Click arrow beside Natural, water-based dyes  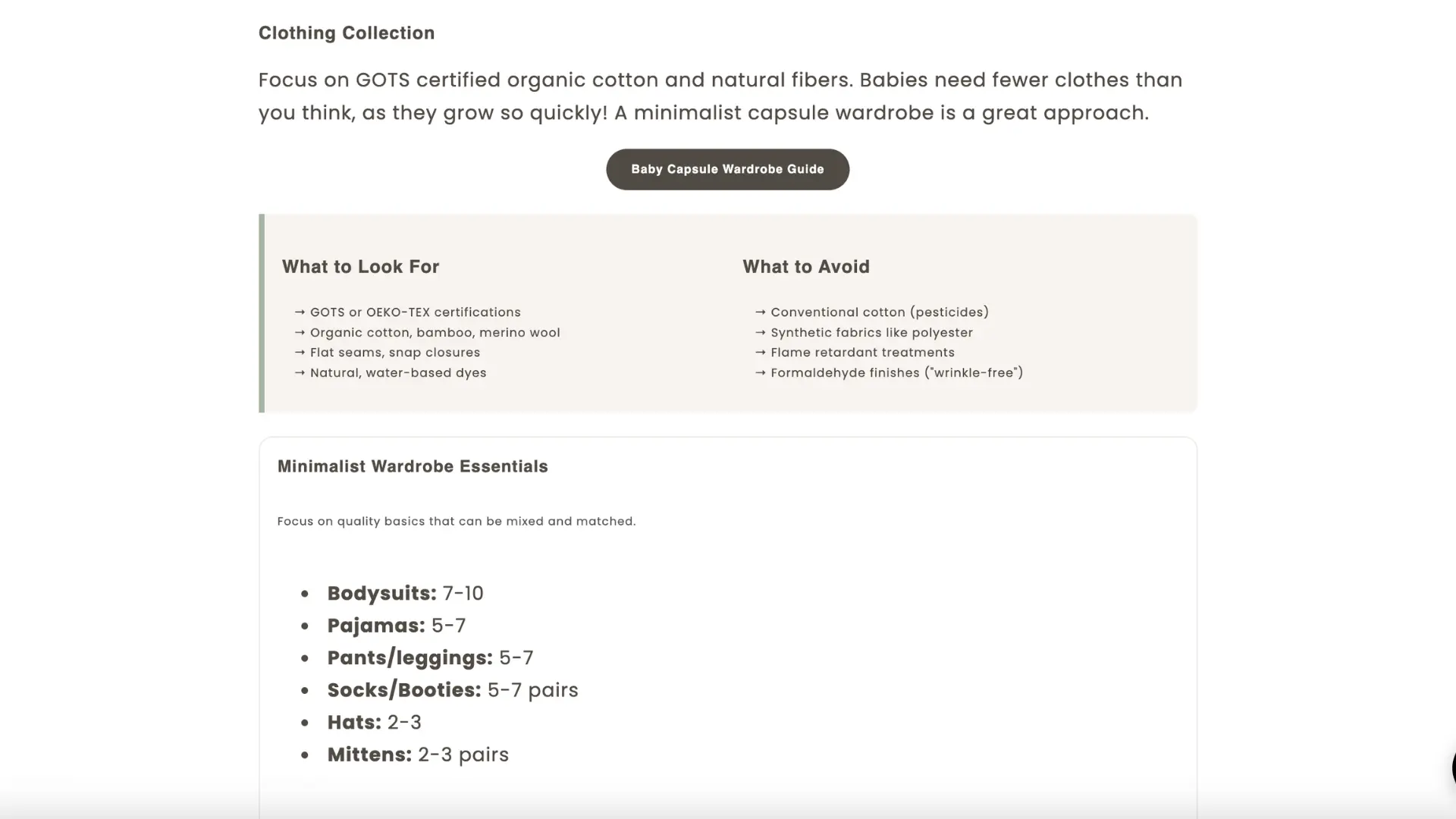300,373
